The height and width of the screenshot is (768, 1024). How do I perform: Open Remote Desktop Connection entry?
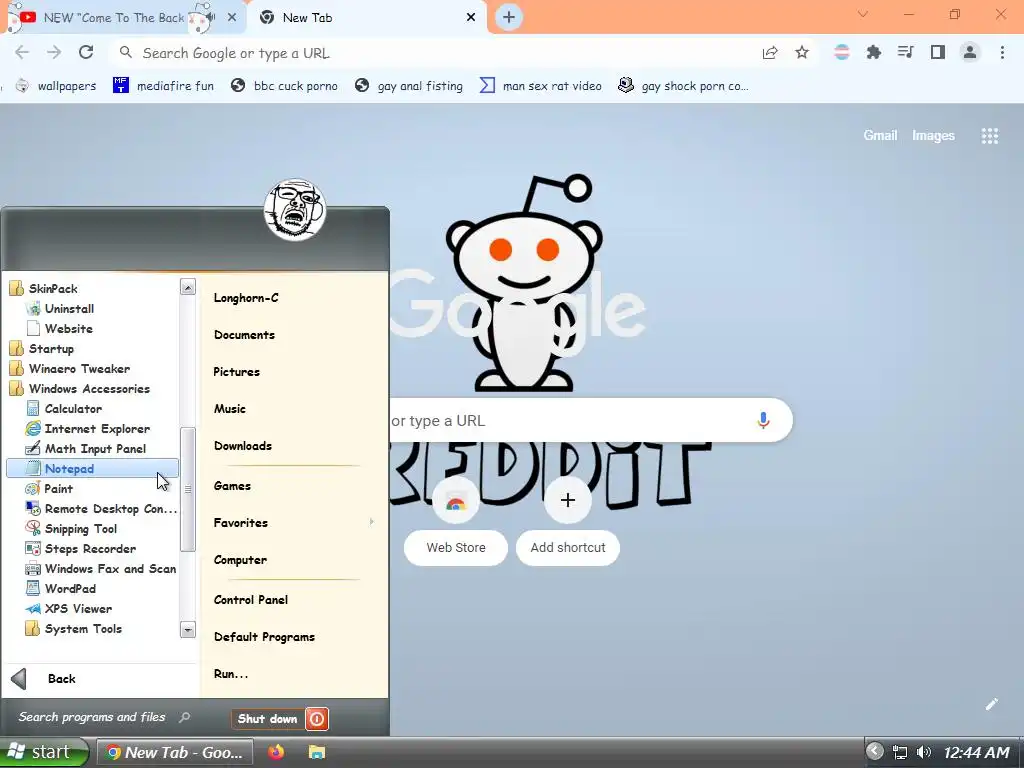(101, 509)
